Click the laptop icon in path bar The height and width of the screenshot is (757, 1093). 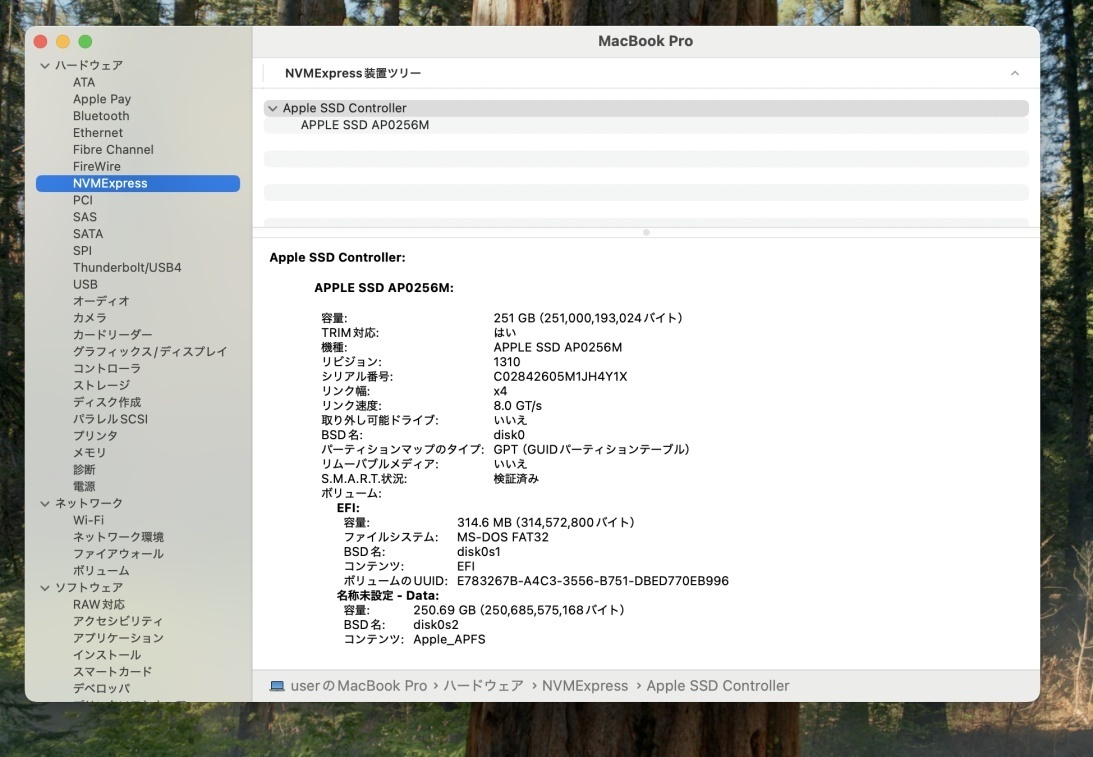[277, 686]
